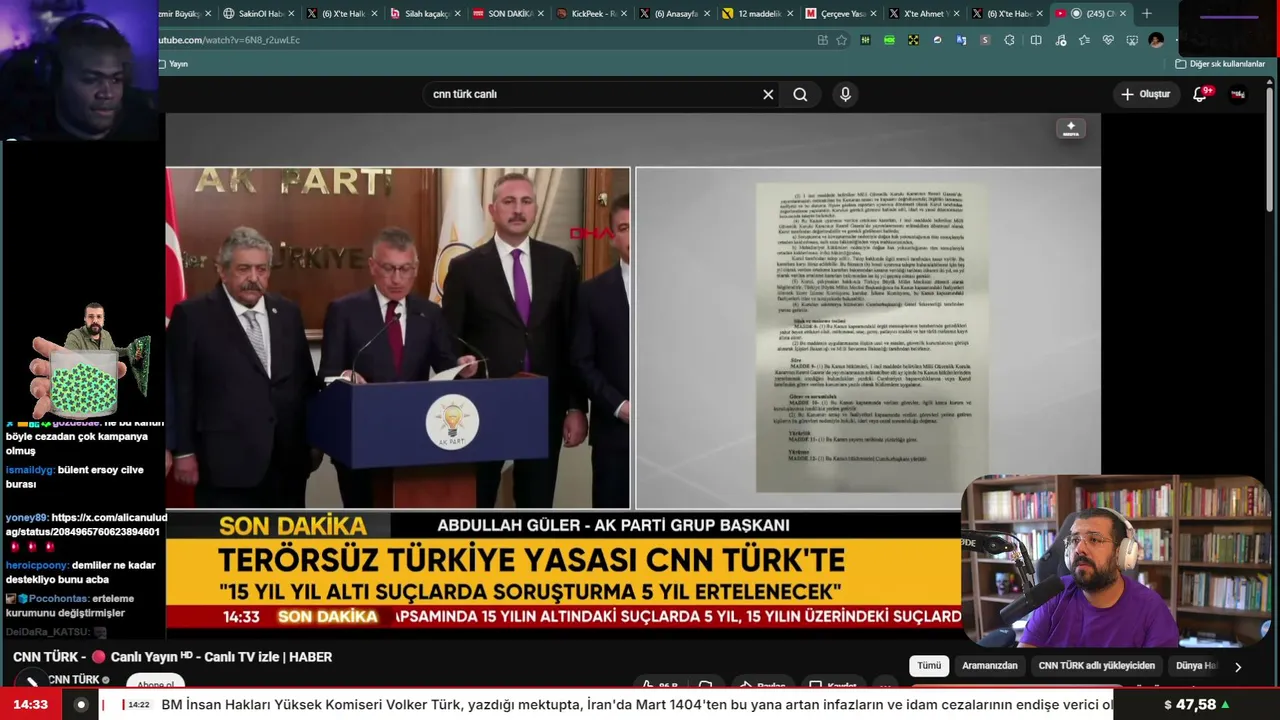
Task: Open YouTube notifications bell
Action: (x=1201, y=94)
